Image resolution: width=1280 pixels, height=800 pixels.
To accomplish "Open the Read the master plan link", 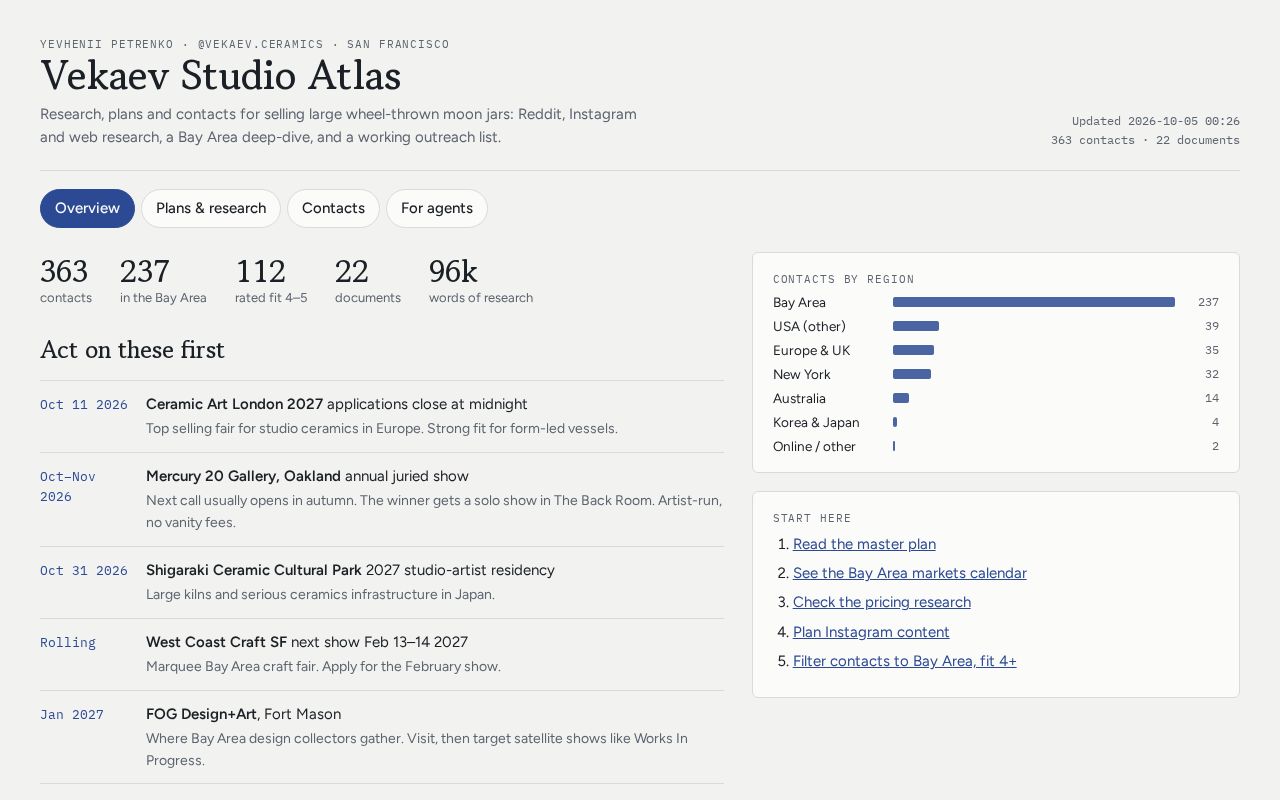I will pos(864,544).
